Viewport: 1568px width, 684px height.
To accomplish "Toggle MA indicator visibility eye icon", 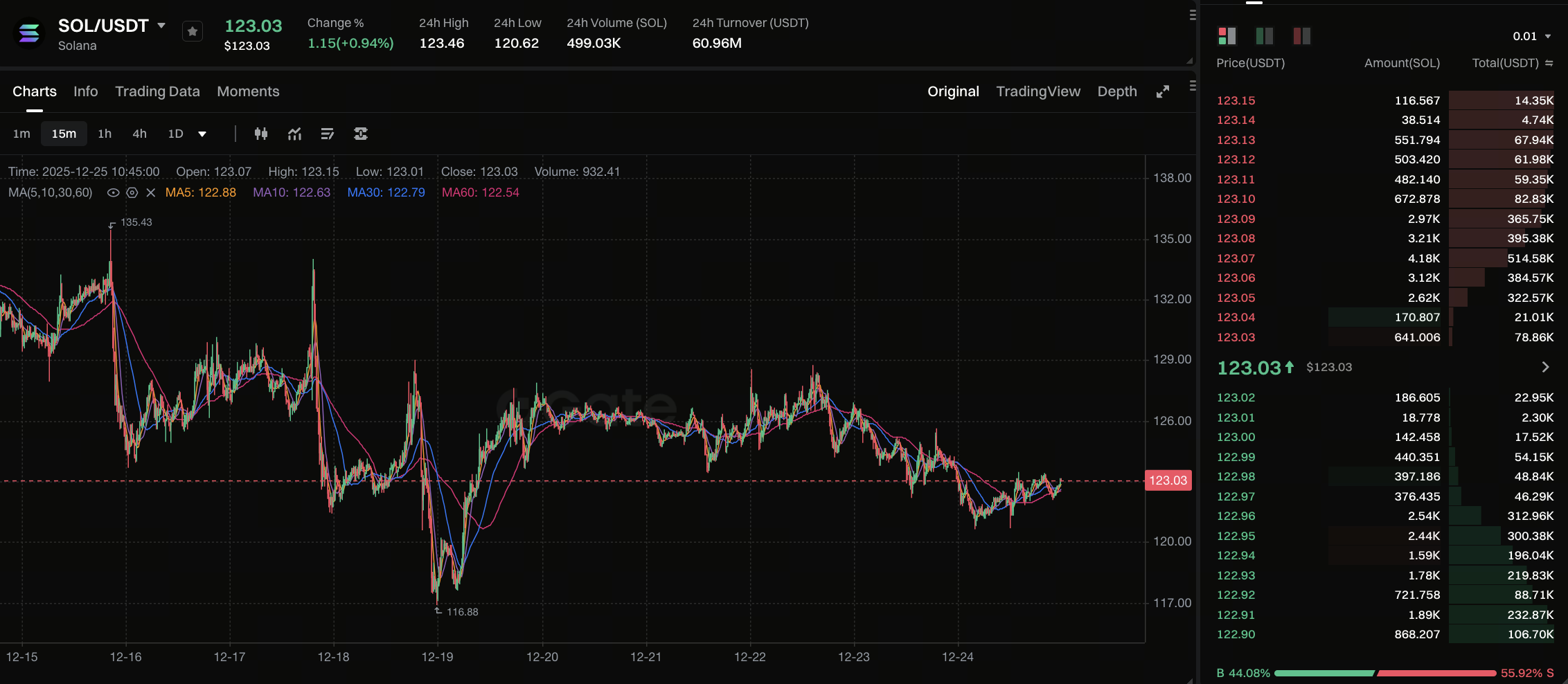I will pos(113,192).
